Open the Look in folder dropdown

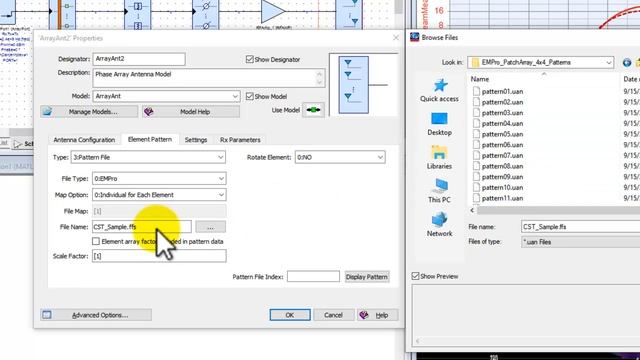click(x=541, y=62)
